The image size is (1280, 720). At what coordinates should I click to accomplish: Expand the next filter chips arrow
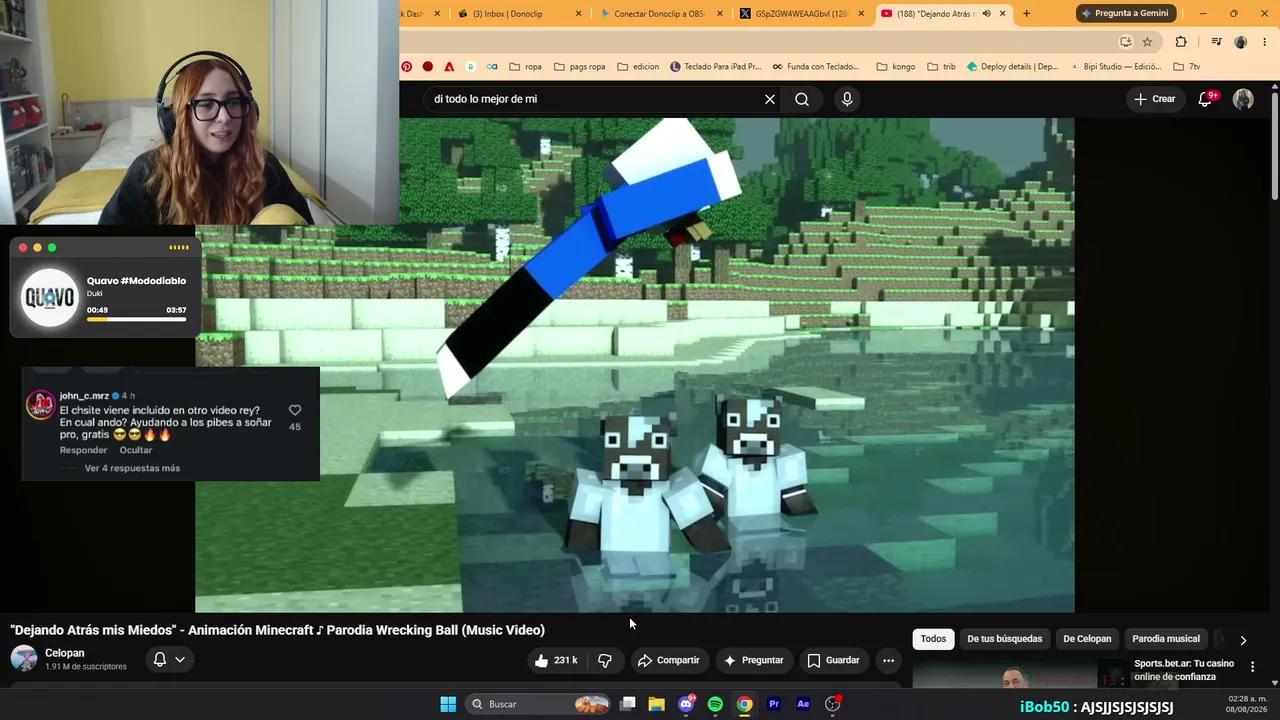click(1243, 640)
